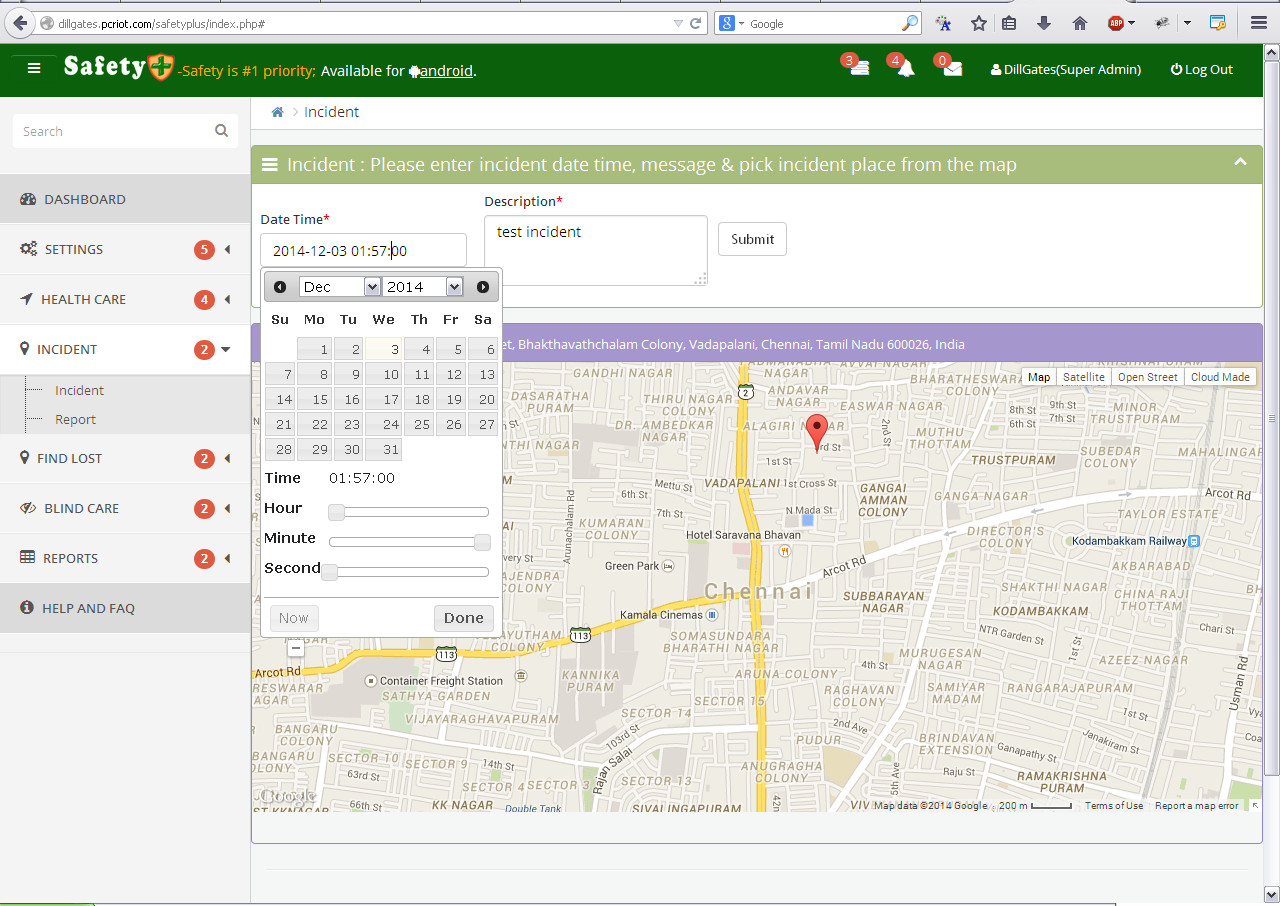Bookmark page with star icon
The image size is (1280, 906).
pyautogui.click(x=979, y=23)
